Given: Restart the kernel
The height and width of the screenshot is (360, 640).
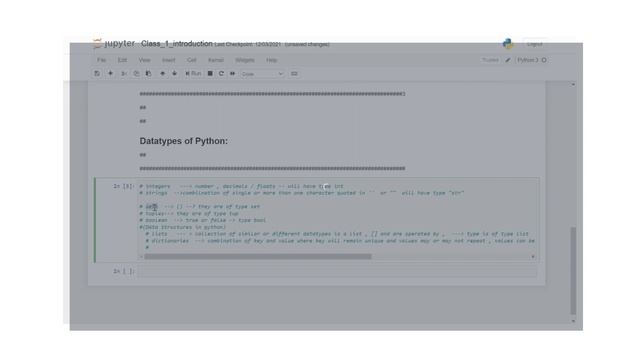Looking at the screenshot, I should pyautogui.click(x=221, y=73).
